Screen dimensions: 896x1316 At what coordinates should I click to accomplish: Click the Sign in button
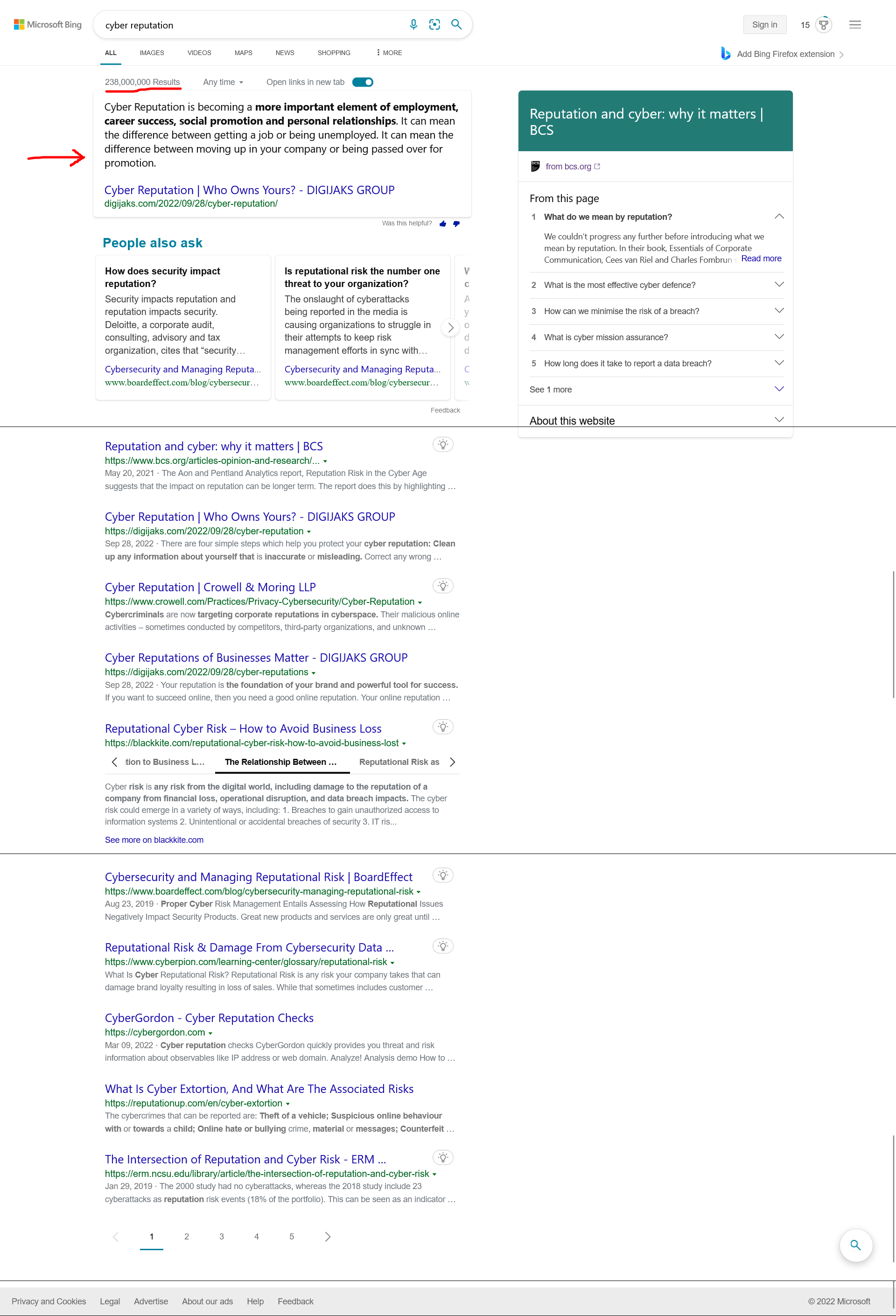coord(764,24)
